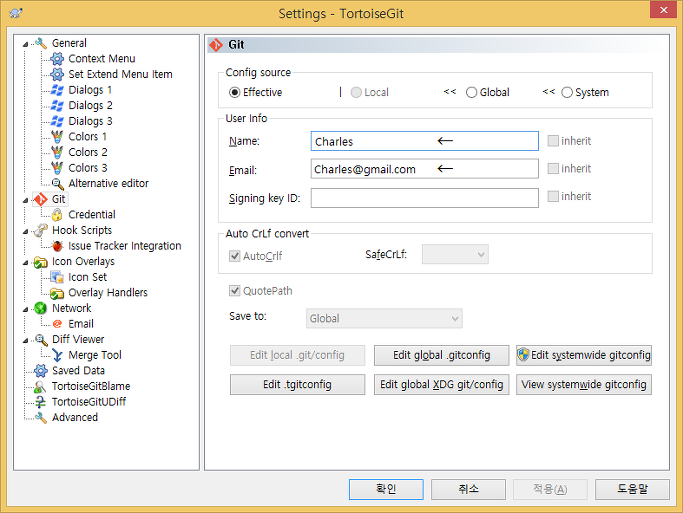This screenshot has height=513, width=683.
Task: Click the 확인 (OK) button
Action: (386, 489)
